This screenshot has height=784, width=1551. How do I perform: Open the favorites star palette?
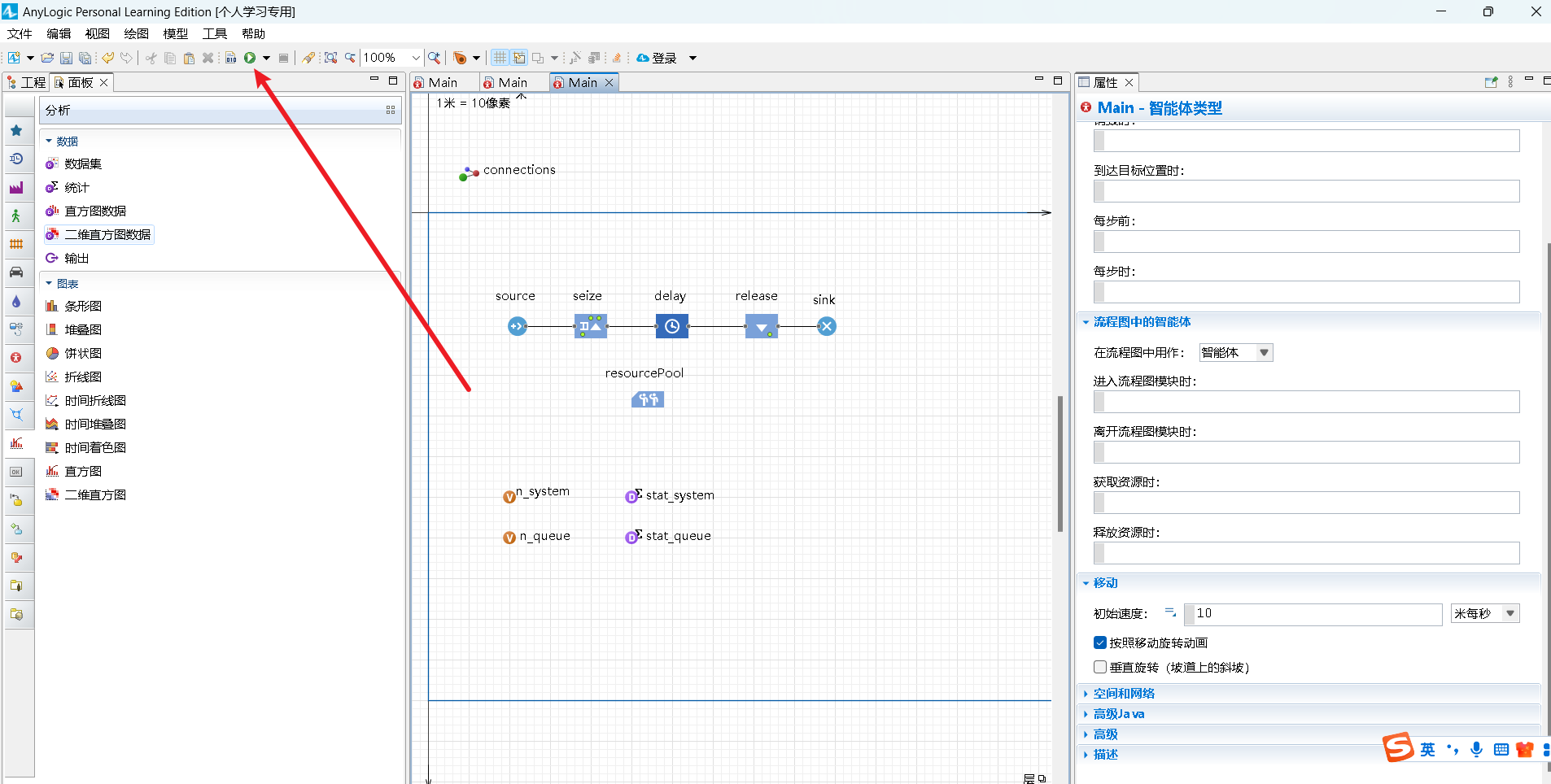16,130
